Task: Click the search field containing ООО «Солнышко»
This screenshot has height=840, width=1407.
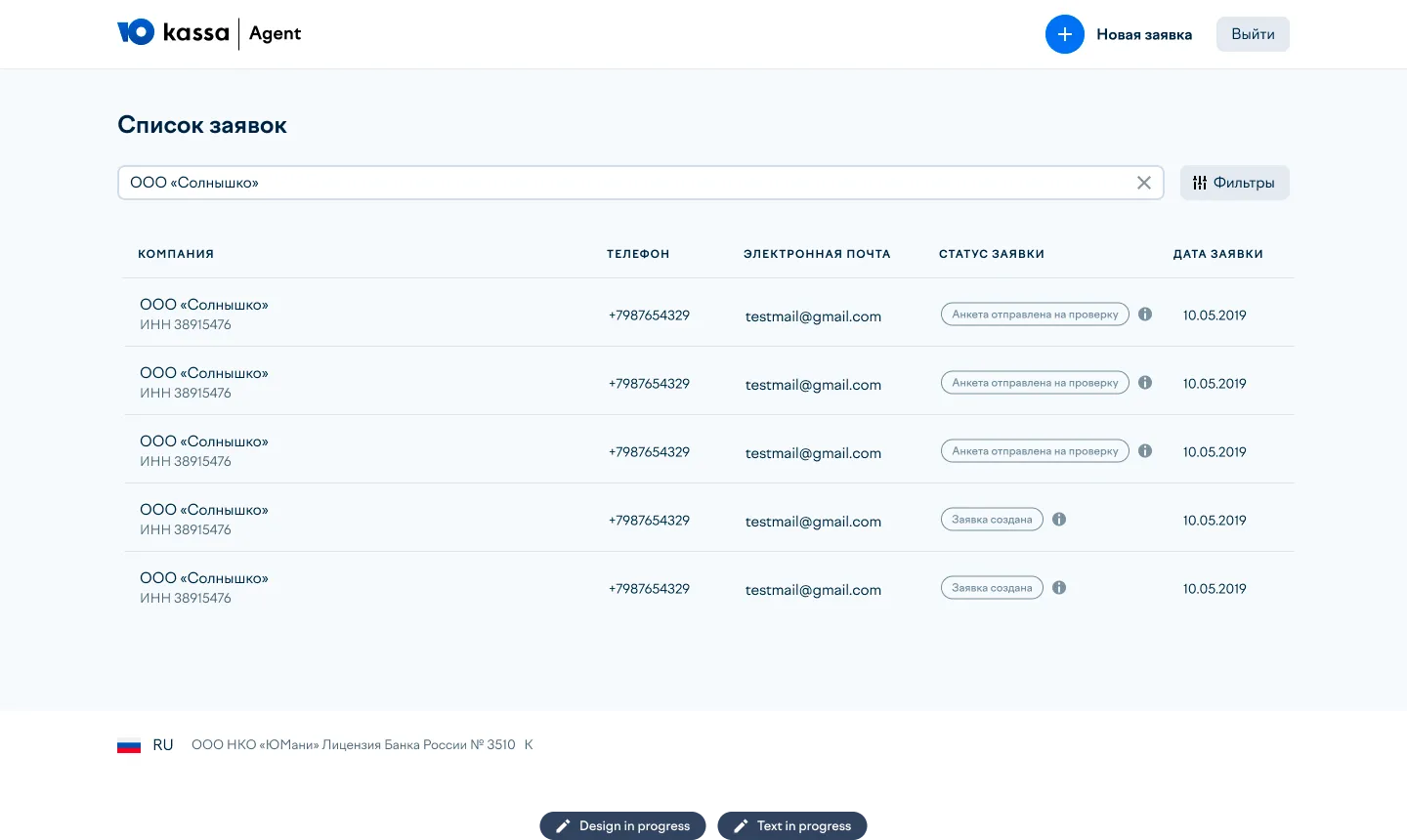Action: [625, 183]
